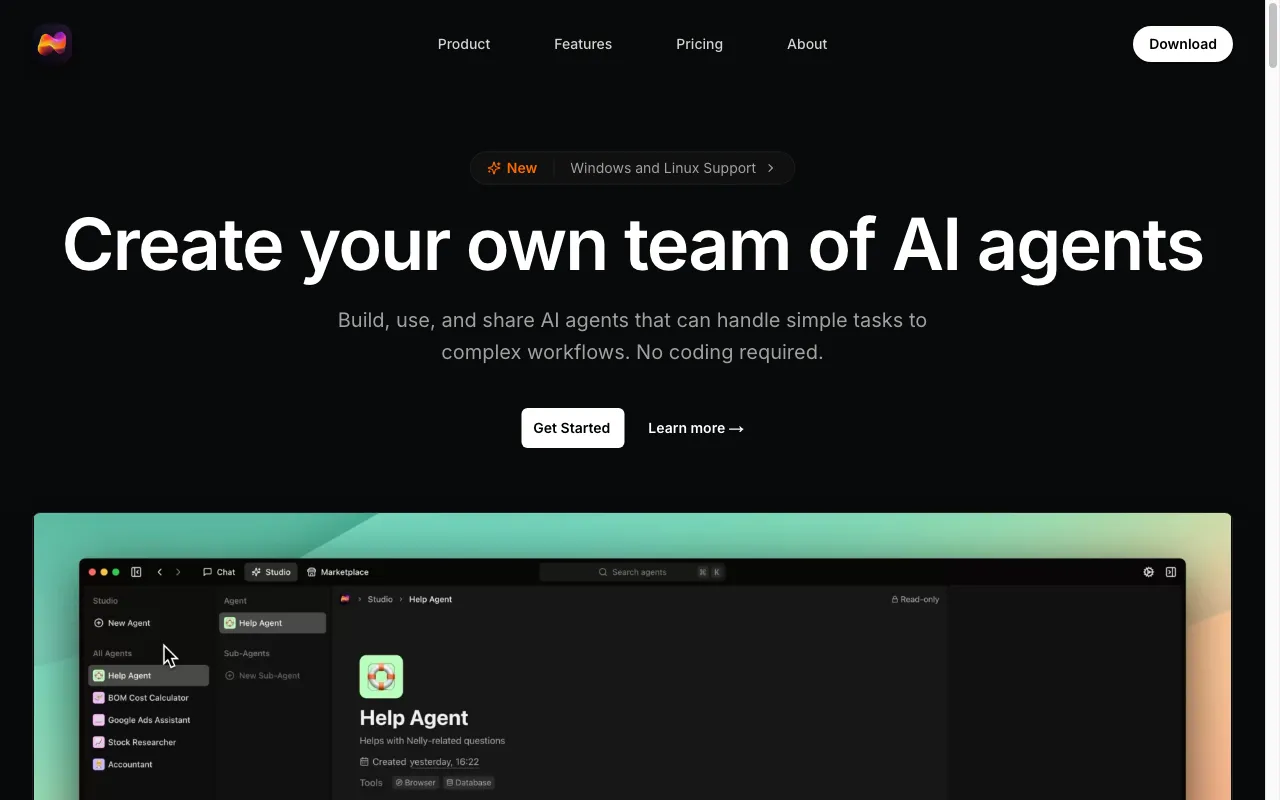Select the Studio tab

pyautogui.click(x=271, y=572)
